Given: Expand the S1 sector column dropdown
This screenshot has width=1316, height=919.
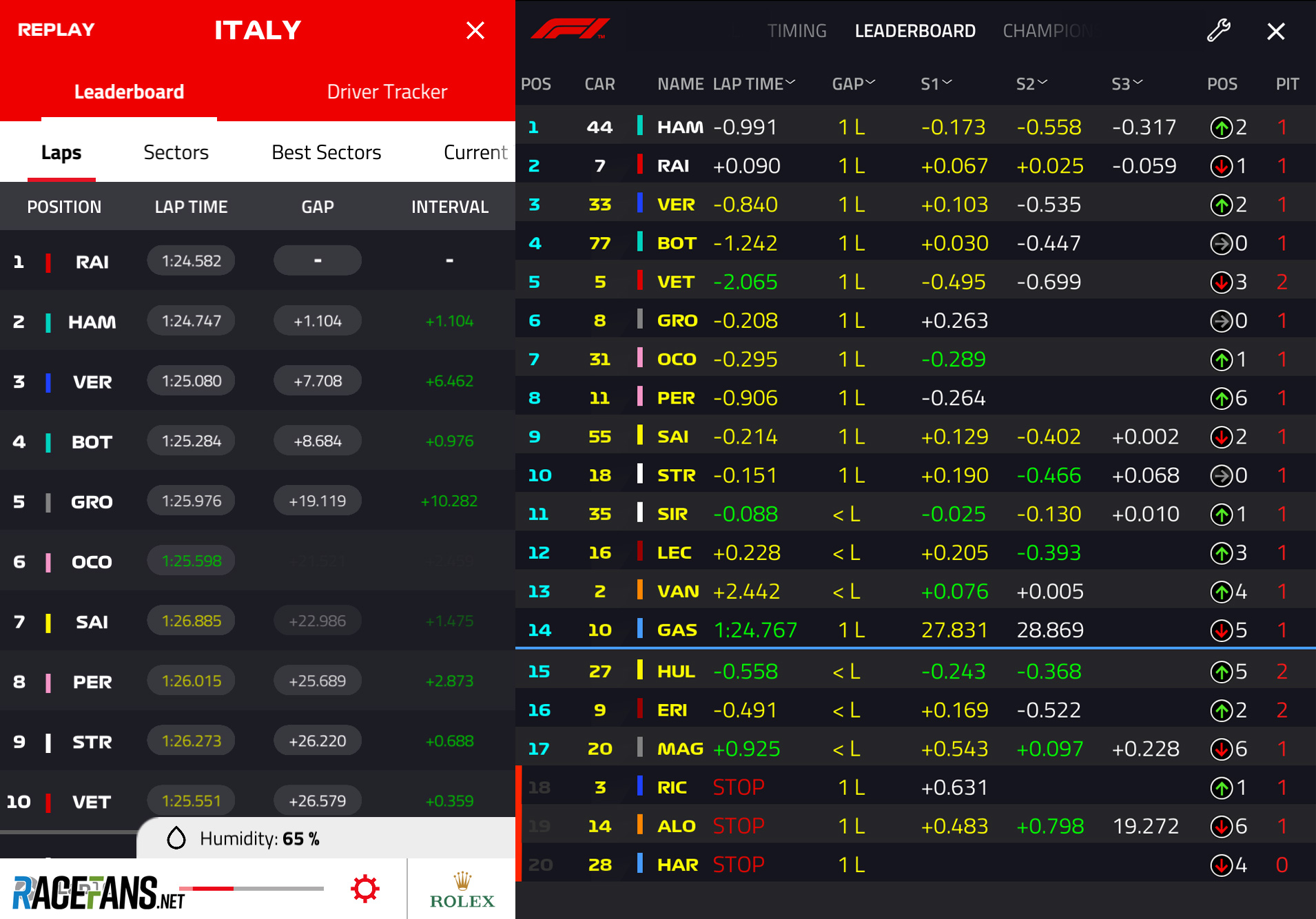Looking at the screenshot, I should (947, 82).
